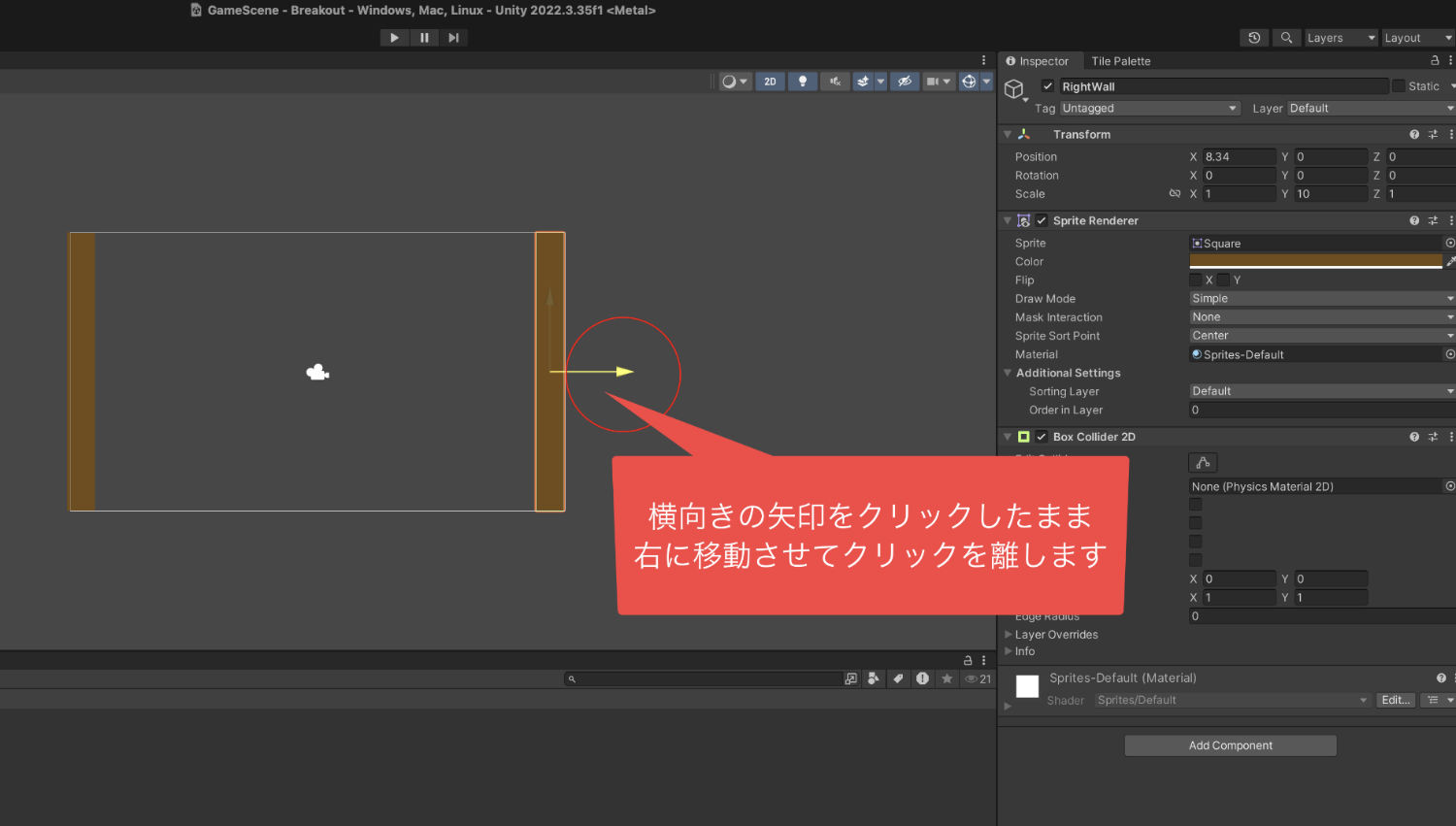Toggle scene lighting lightbulb icon
Screen dimensions: 1456x826
click(802, 82)
